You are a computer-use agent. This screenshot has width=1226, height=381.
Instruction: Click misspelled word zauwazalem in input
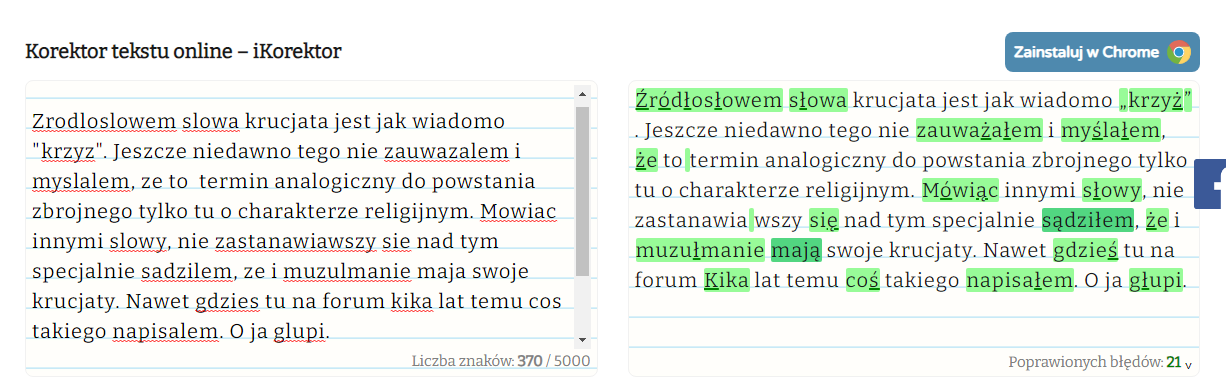coord(446,152)
